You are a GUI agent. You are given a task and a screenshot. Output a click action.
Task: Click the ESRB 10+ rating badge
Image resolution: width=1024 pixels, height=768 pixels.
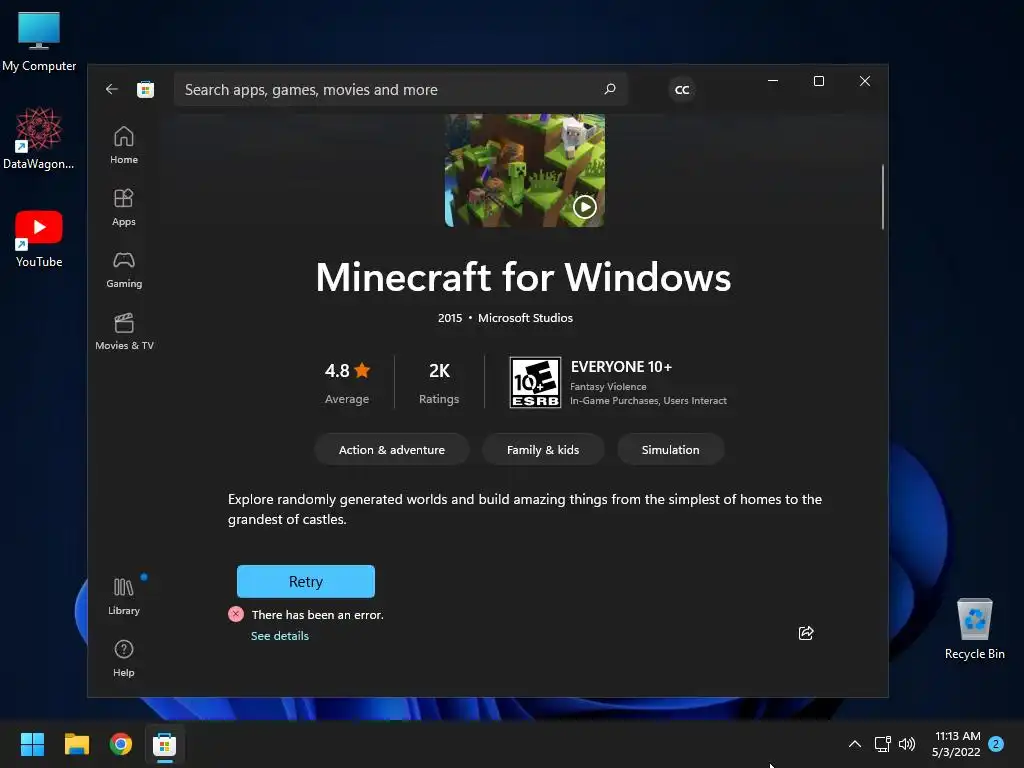[x=535, y=383]
